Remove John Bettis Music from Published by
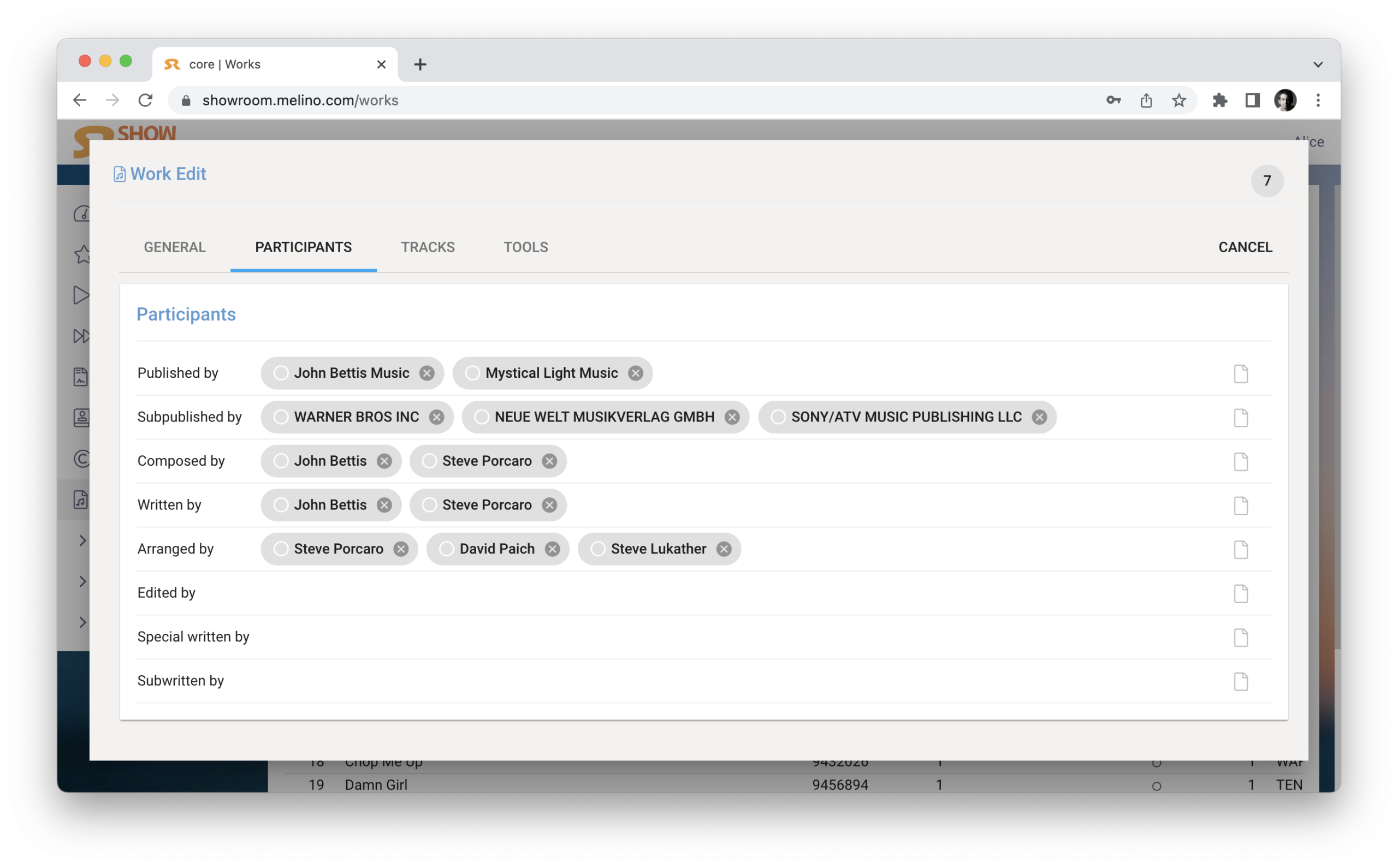The width and height of the screenshot is (1398, 868). 426,373
